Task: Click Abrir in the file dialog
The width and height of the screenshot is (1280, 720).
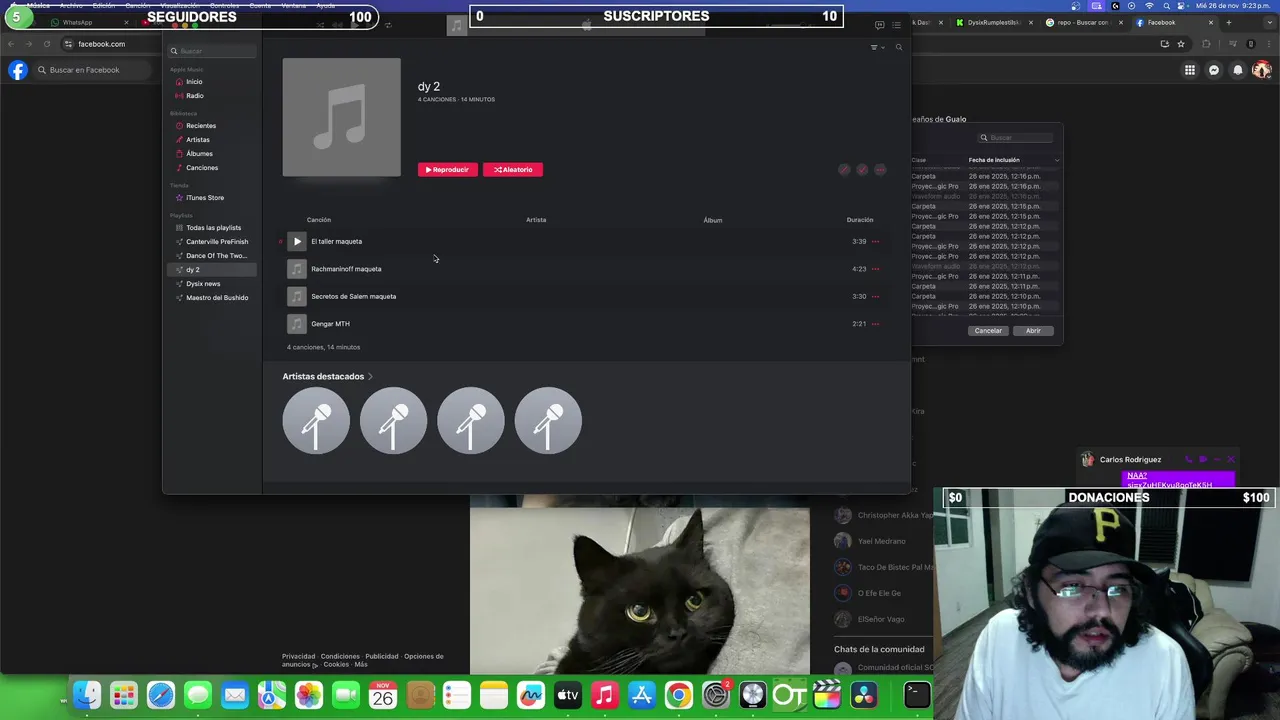Action: tap(1033, 331)
